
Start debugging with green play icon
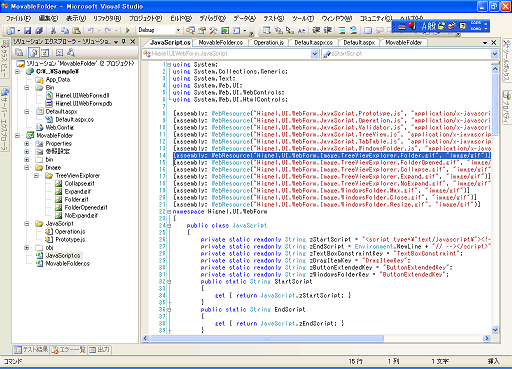127,31
